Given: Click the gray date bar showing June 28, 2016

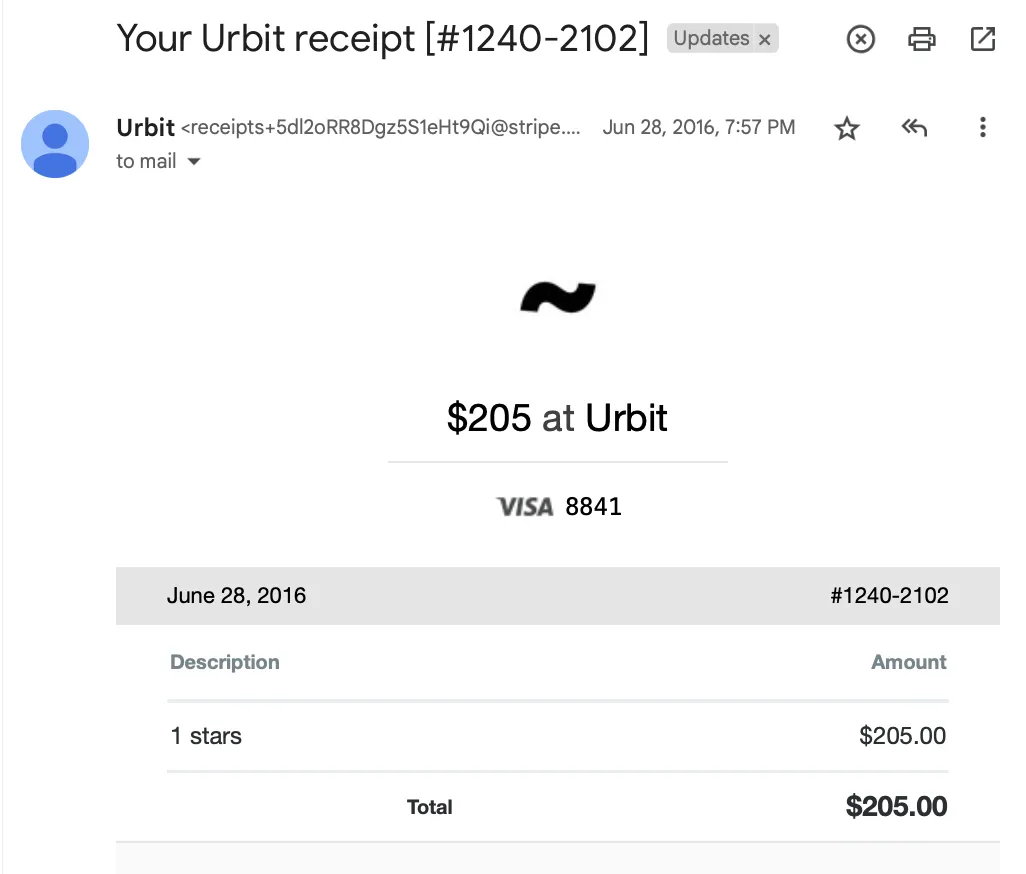Looking at the screenshot, I should pos(236,595).
